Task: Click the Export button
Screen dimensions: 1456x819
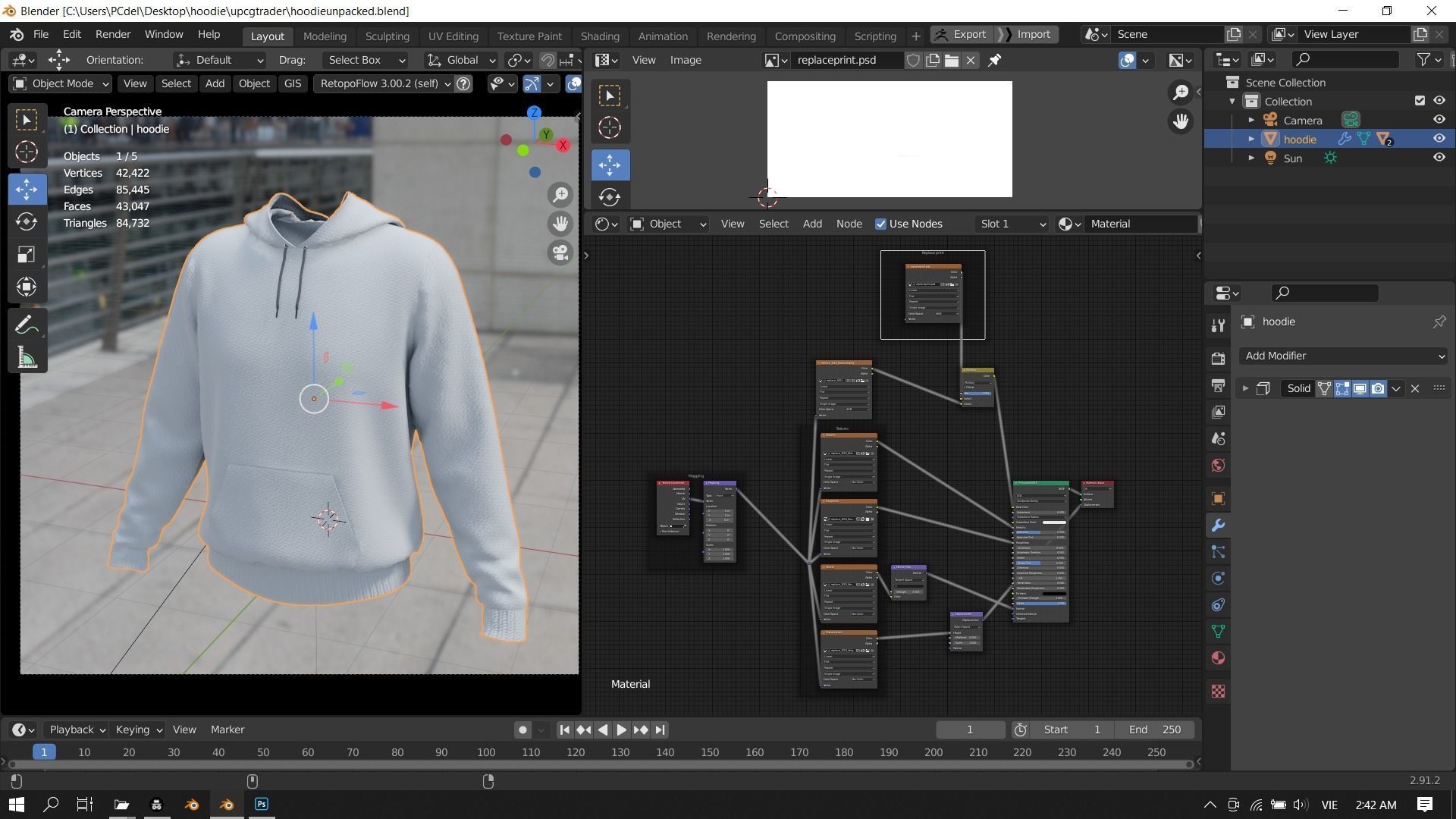Action: [x=962, y=35]
